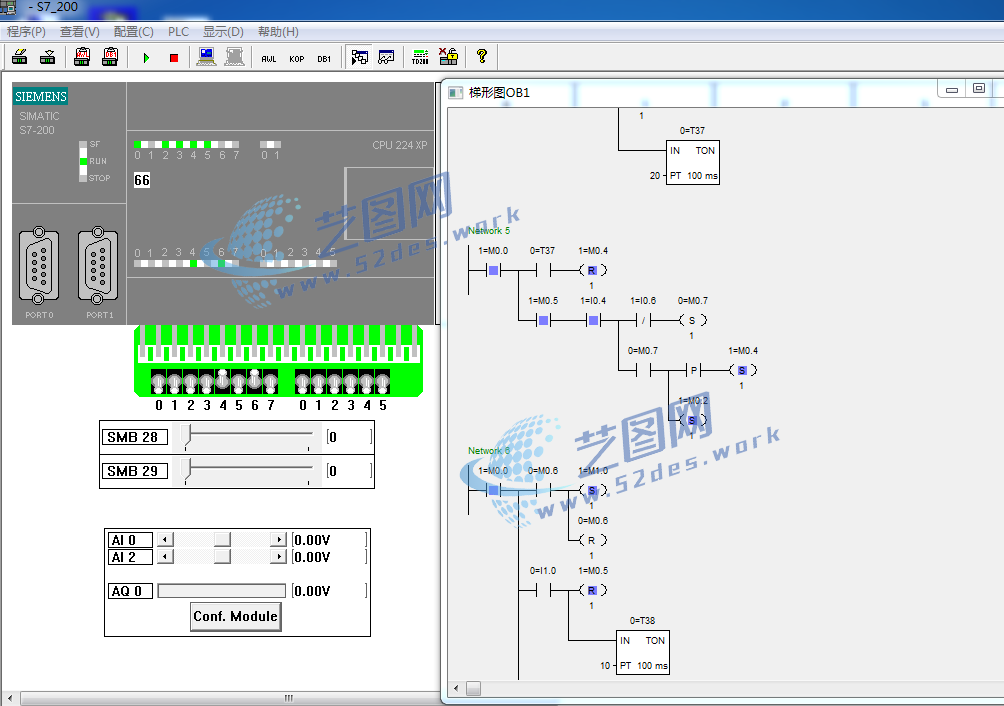The height and width of the screenshot is (706, 1004).
Task: Click the T38 TON timer block
Action: pyautogui.click(x=644, y=652)
